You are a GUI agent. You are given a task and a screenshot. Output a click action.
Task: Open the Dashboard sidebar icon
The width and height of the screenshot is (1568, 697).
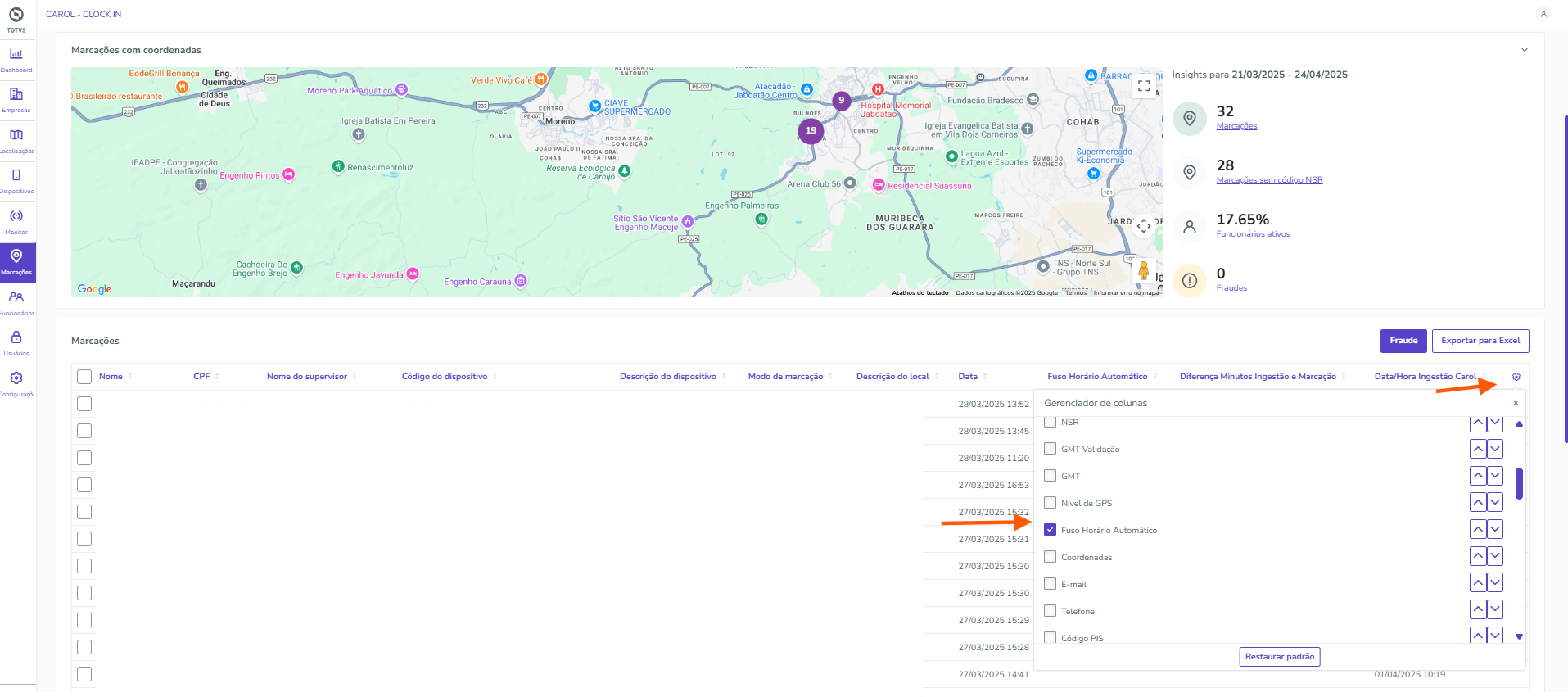[16, 60]
